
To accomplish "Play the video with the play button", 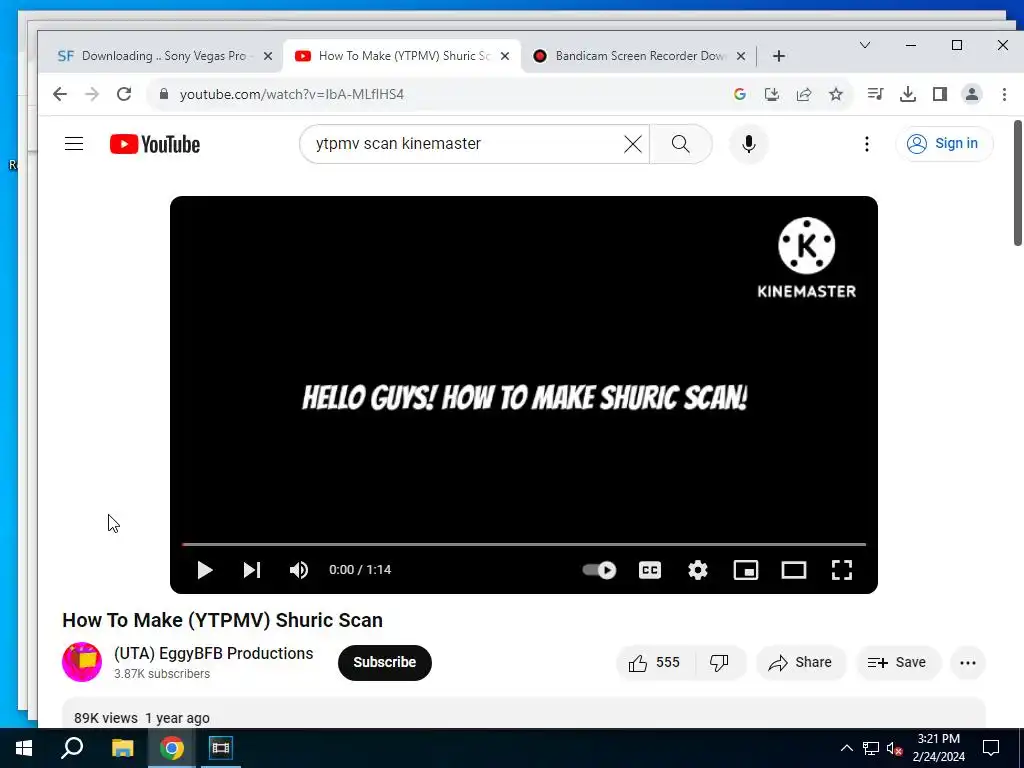I will click(x=204, y=570).
